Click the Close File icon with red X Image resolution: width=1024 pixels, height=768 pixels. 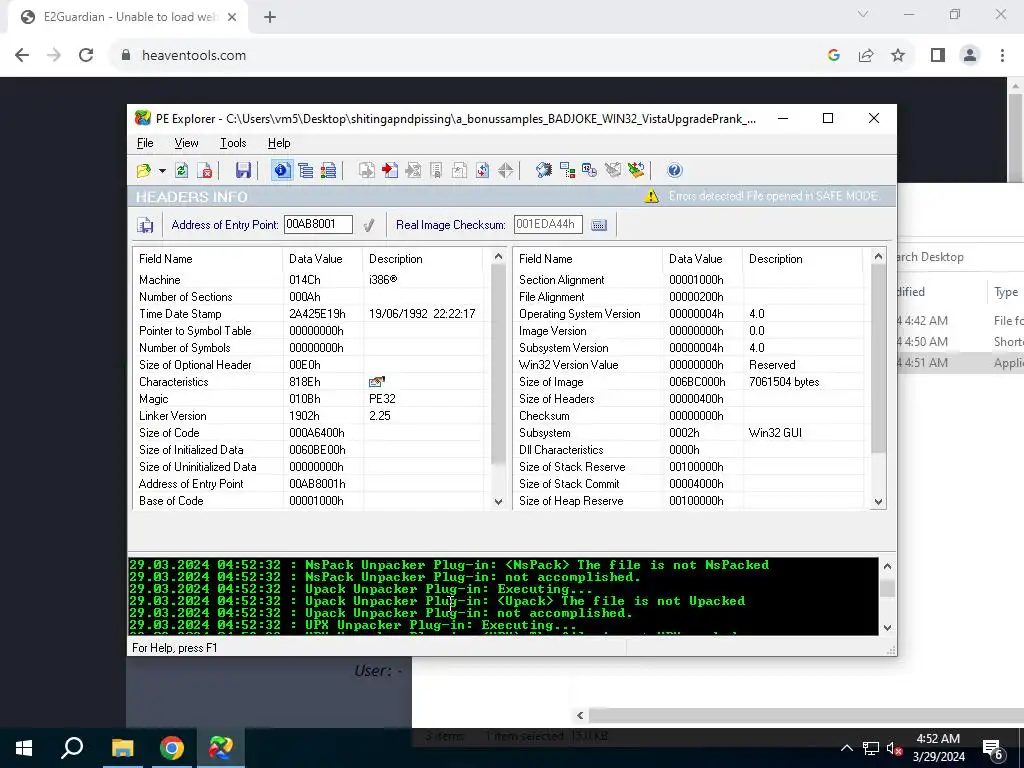click(x=204, y=170)
